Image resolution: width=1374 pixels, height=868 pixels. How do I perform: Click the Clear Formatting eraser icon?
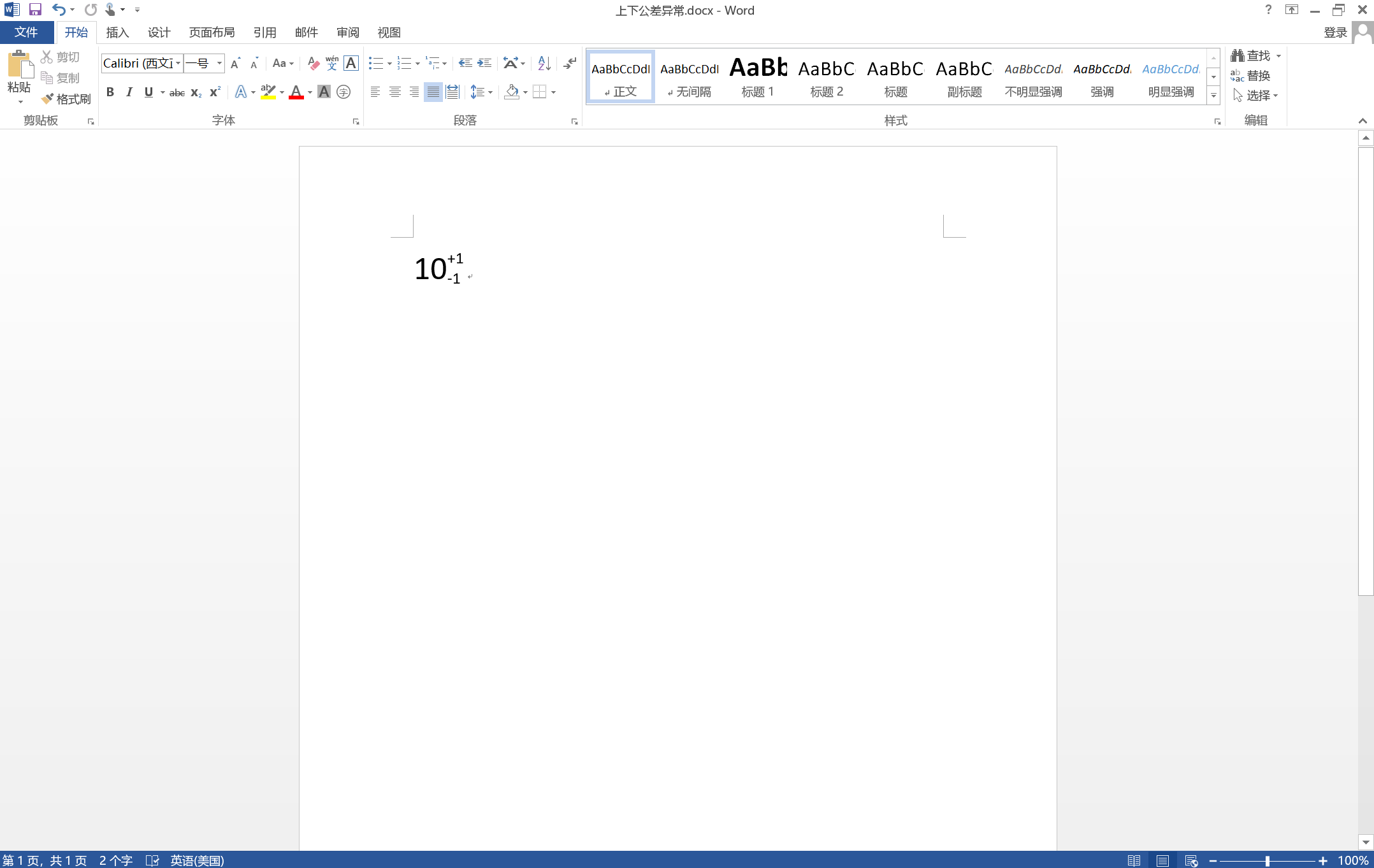pyautogui.click(x=313, y=63)
